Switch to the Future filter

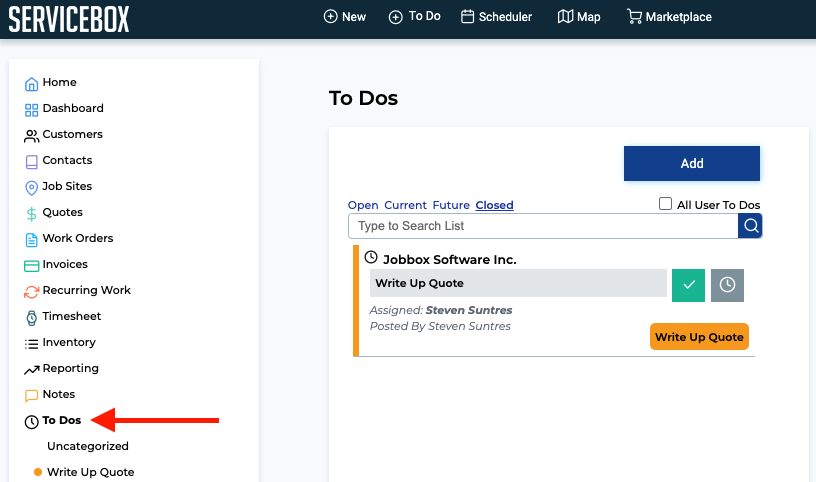(451, 205)
